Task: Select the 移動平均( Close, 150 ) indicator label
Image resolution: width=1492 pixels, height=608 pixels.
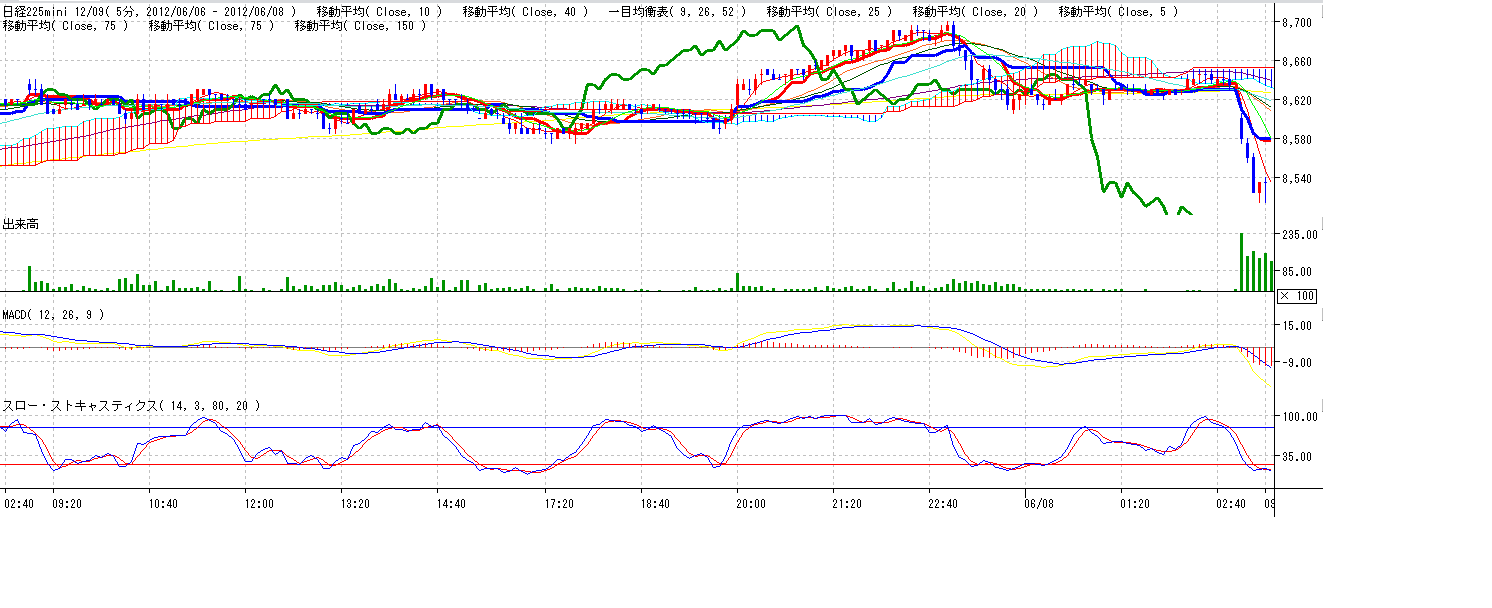Action: pyautogui.click(x=359, y=25)
